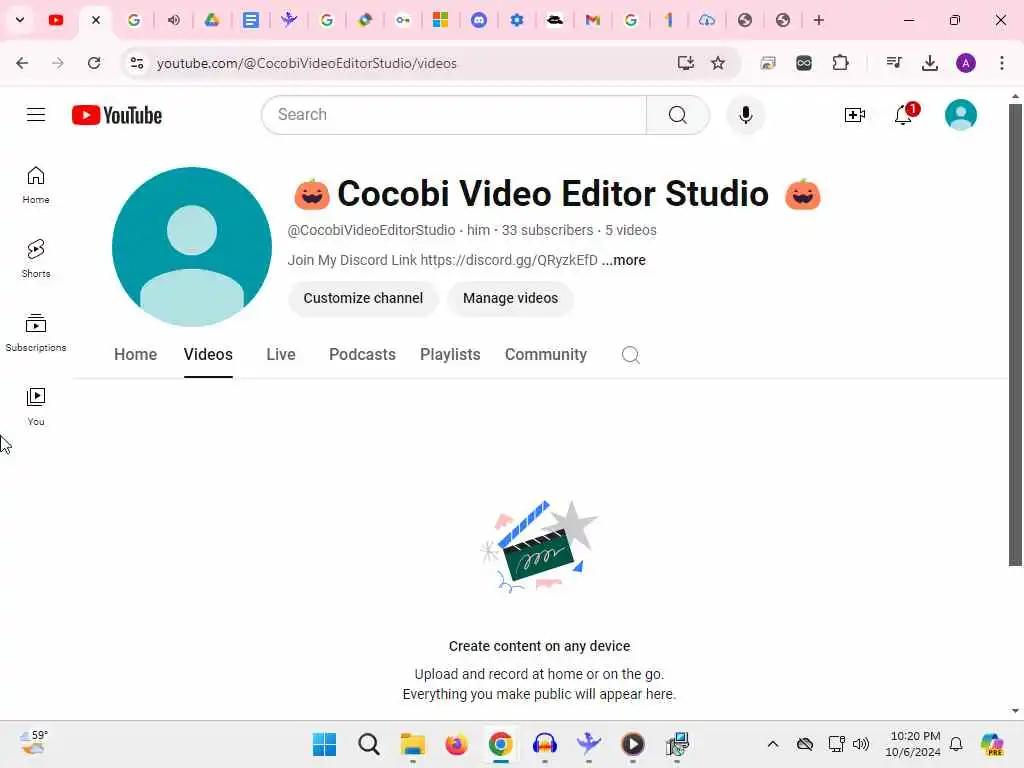Image resolution: width=1024 pixels, height=768 pixels.
Task: Click the Search input field
Action: (x=454, y=115)
